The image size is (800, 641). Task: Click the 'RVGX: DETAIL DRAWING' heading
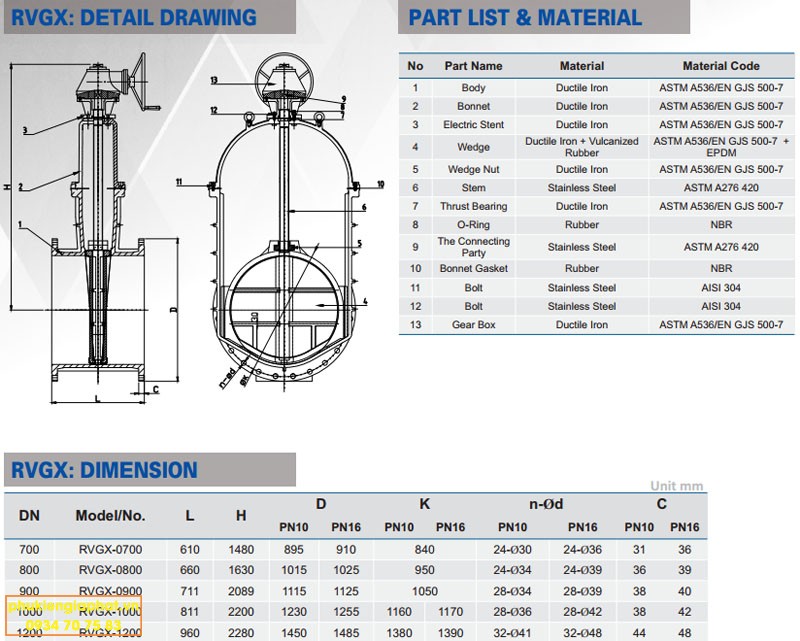(x=134, y=17)
